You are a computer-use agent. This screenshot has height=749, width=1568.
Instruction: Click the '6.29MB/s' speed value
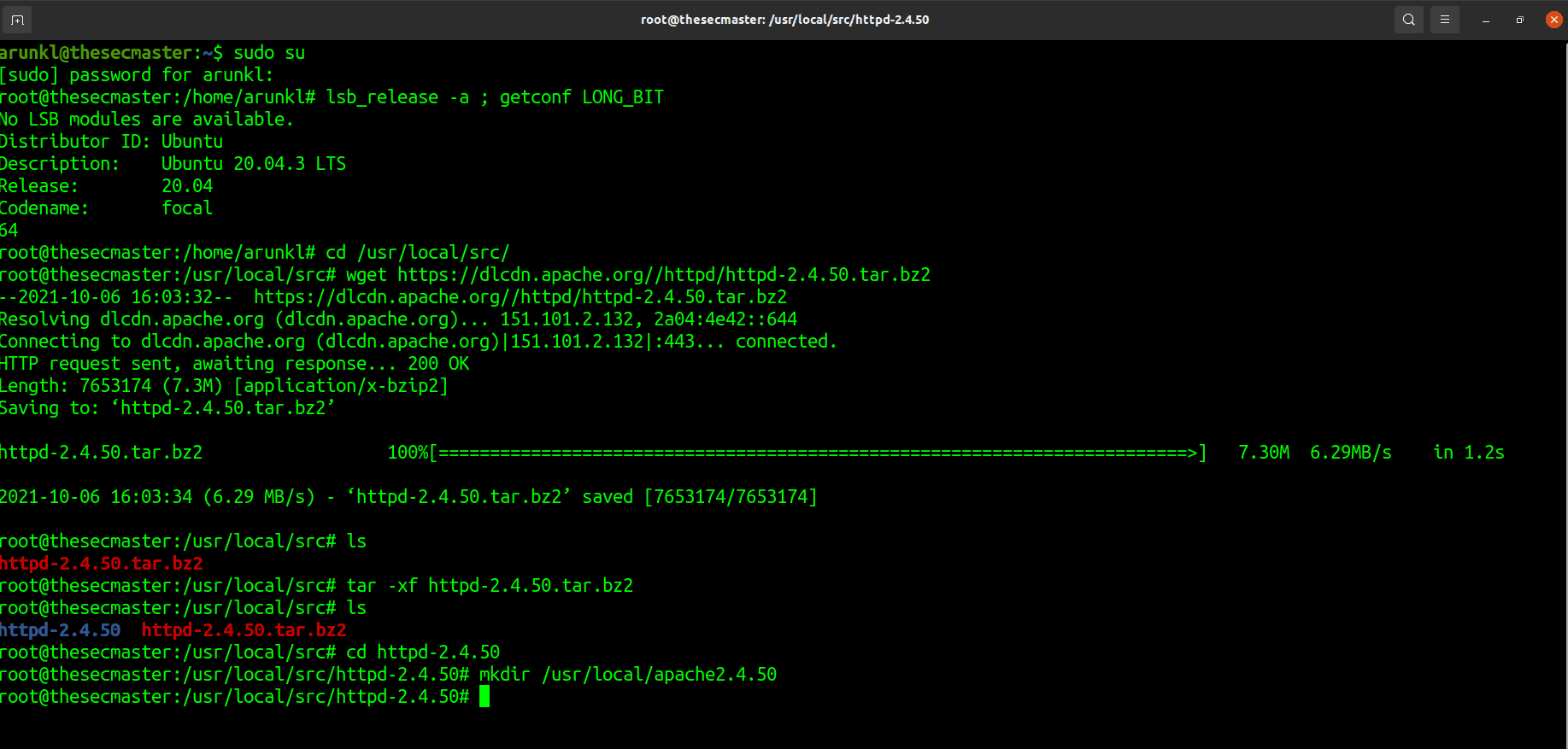[x=1351, y=453]
